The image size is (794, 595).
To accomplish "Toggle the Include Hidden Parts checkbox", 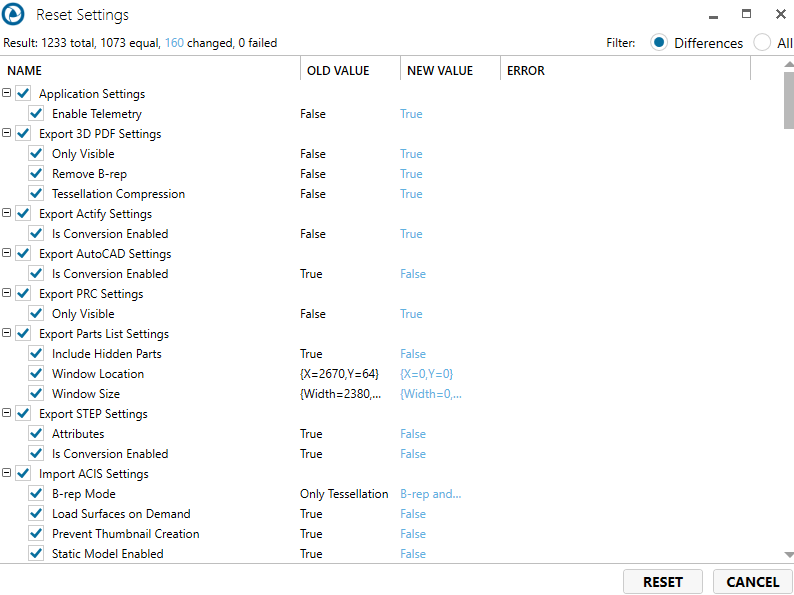I will tap(36, 354).
